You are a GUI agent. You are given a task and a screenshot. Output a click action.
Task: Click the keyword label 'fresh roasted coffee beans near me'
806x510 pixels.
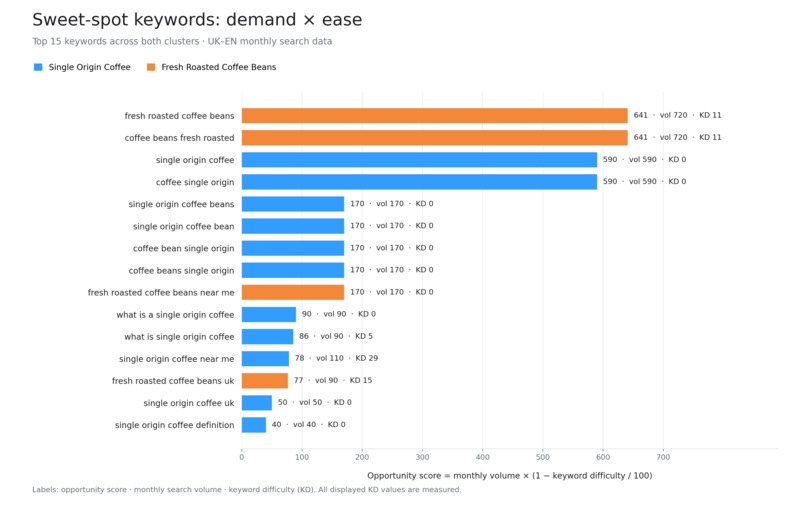click(161, 293)
